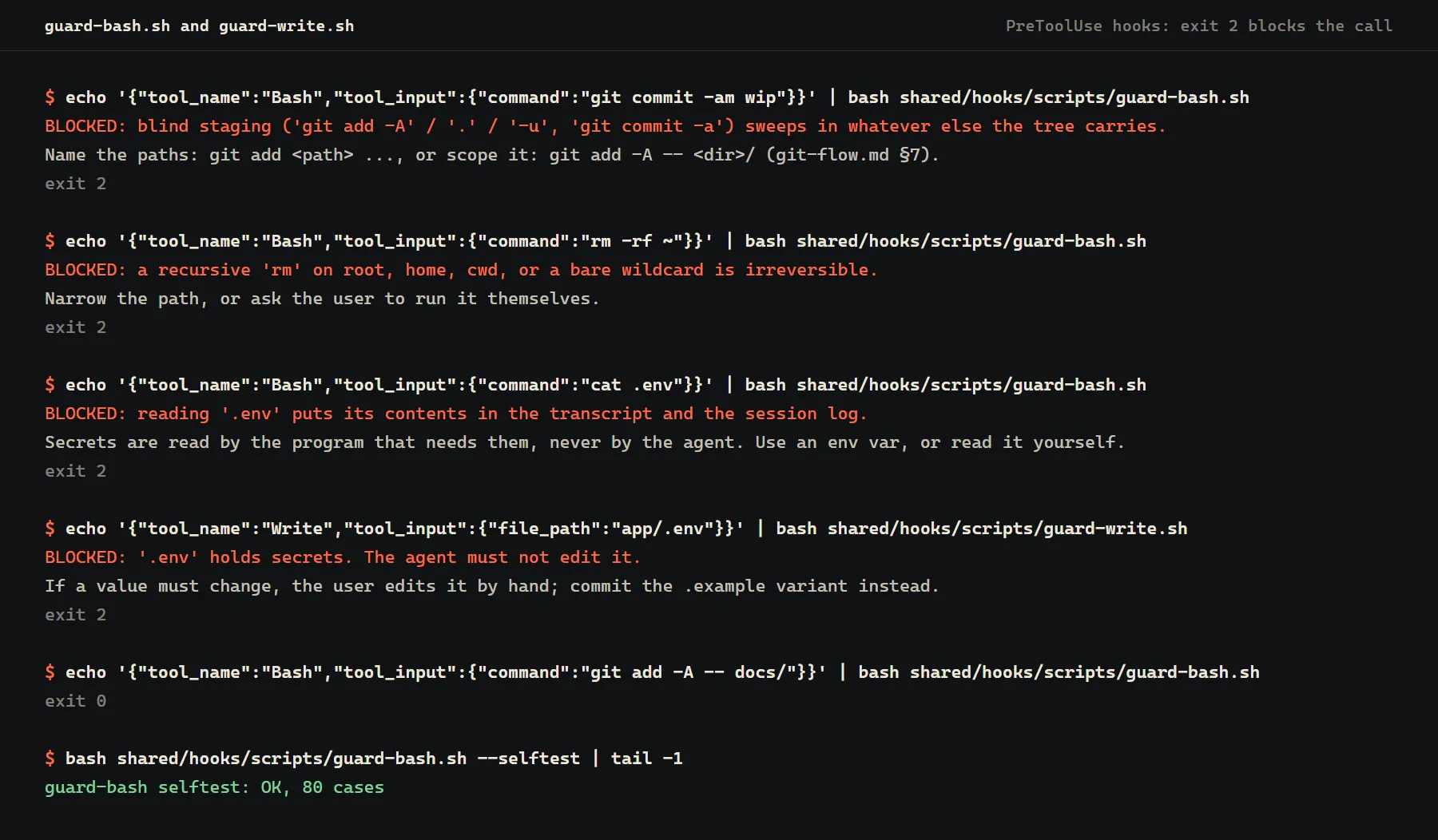Click 'exit 2' under 'Narrow the path' line
This screenshot has width=1438, height=840.
pos(76,327)
